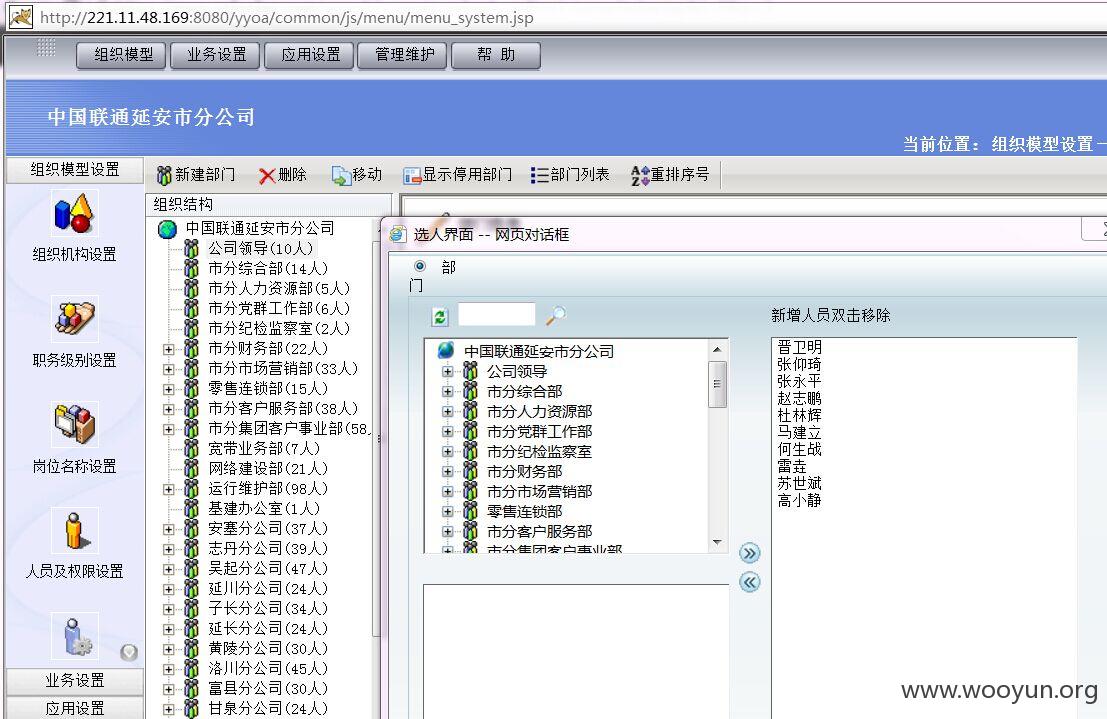Click the 重排序号 sort icon
1107x719 pixels.
[x=640, y=175]
